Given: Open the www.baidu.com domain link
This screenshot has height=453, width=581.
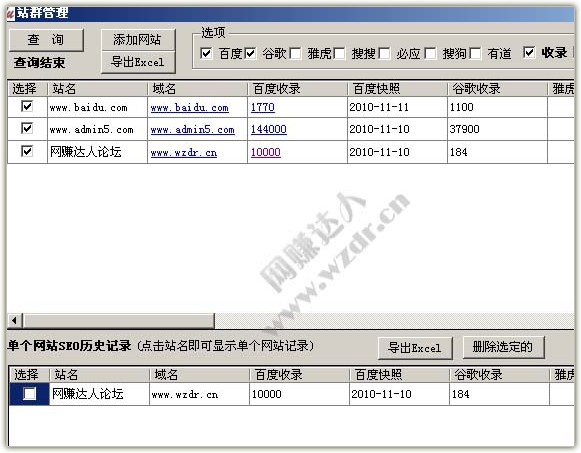Looking at the screenshot, I should 189,108.
